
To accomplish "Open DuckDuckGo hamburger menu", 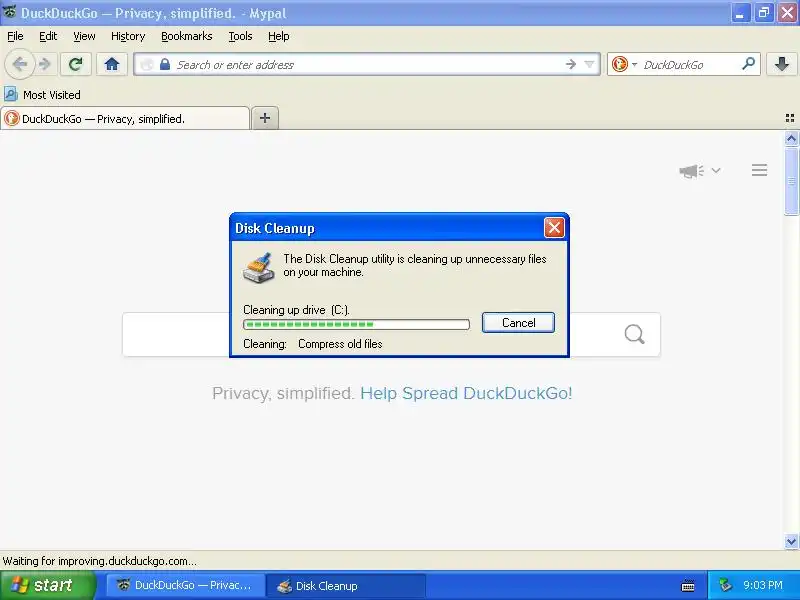I will (759, 170).
